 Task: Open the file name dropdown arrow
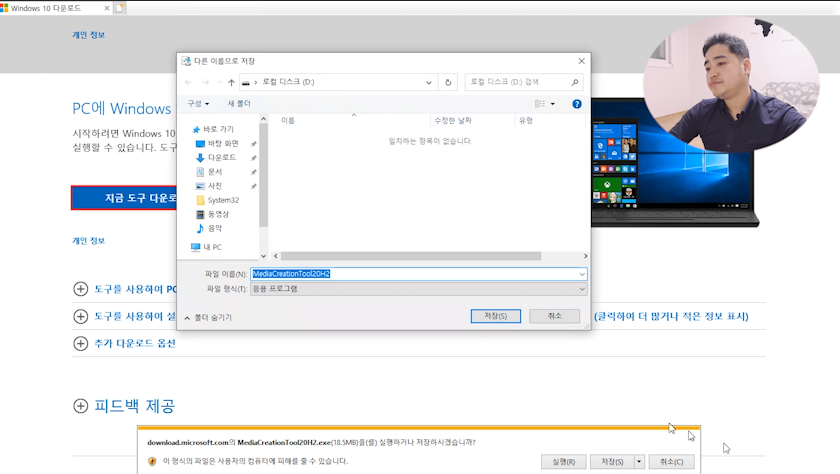click(582, 274)
